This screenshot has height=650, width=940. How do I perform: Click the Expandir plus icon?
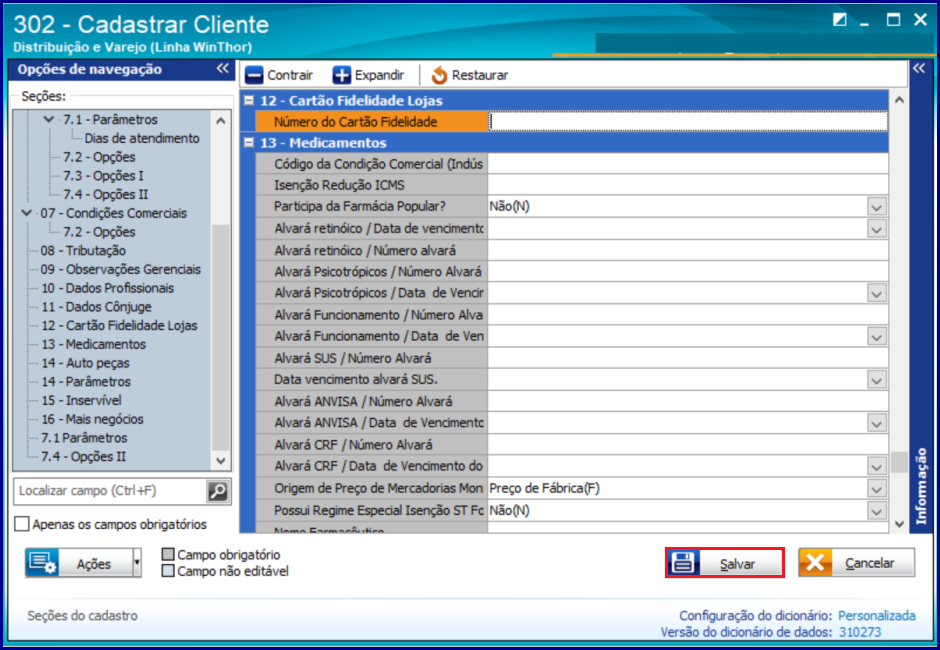(x=342, y=76)
